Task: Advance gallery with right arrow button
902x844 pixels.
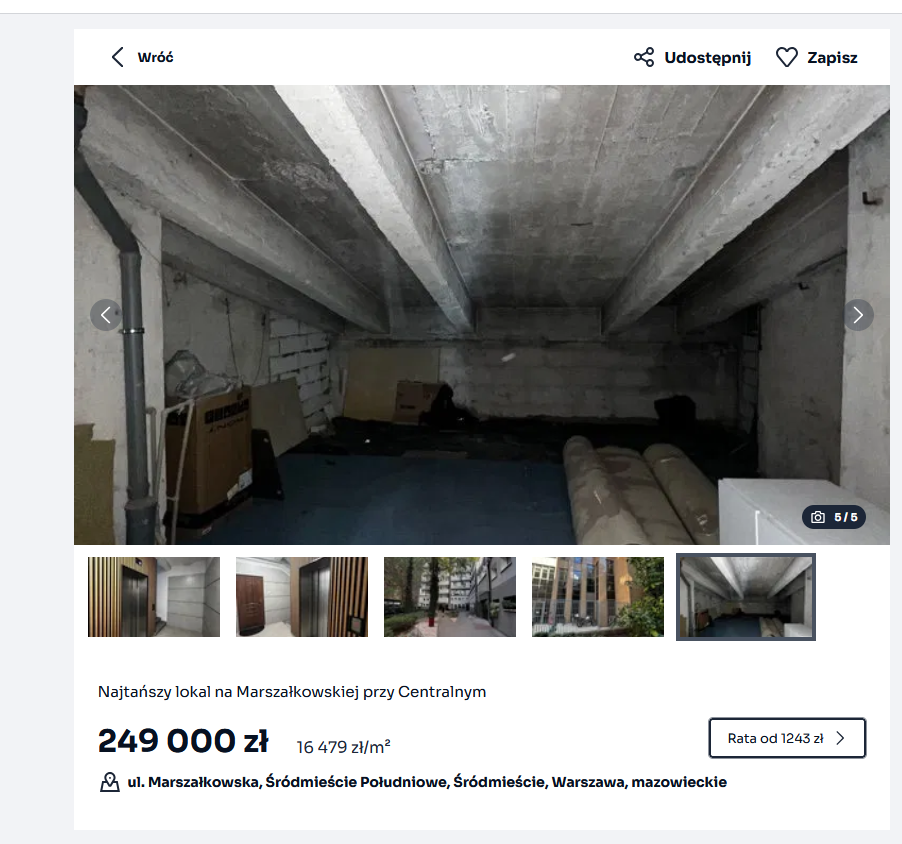Action: click(x=858, y=315)
